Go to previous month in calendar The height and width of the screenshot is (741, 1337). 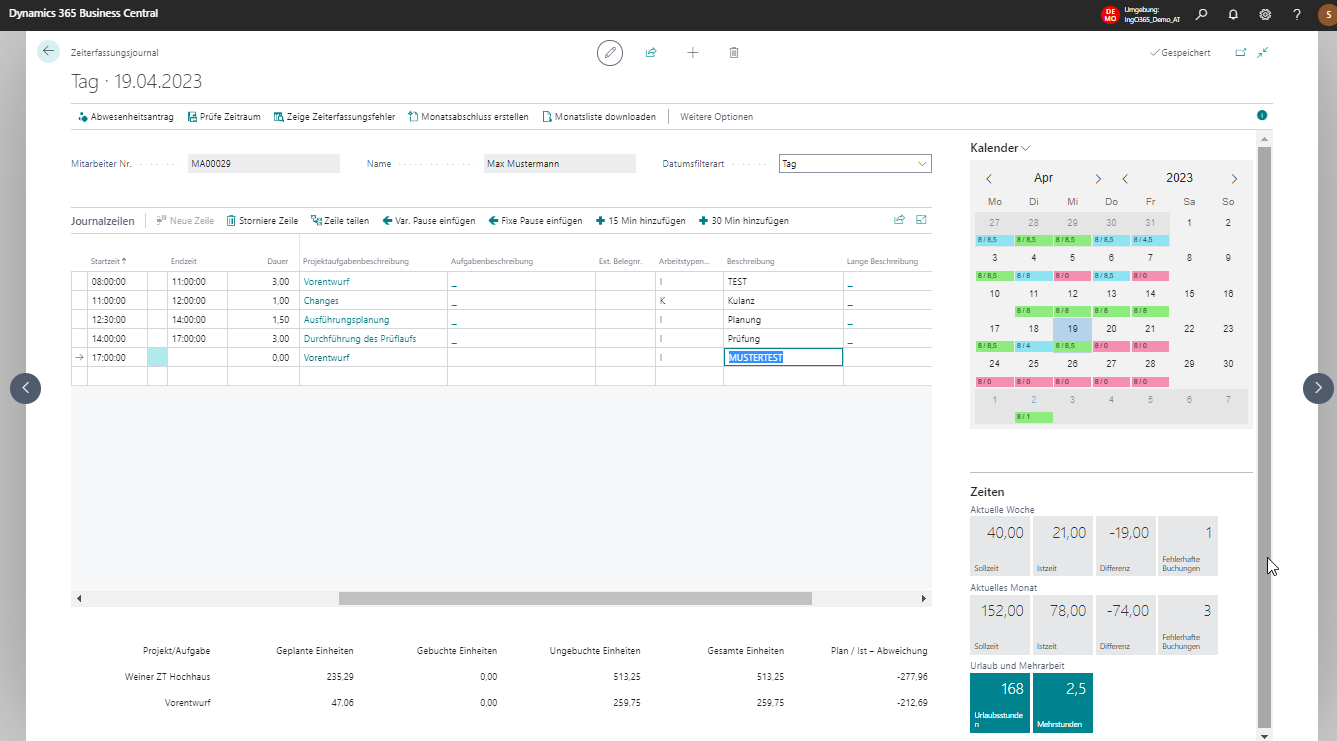(989, 178)
